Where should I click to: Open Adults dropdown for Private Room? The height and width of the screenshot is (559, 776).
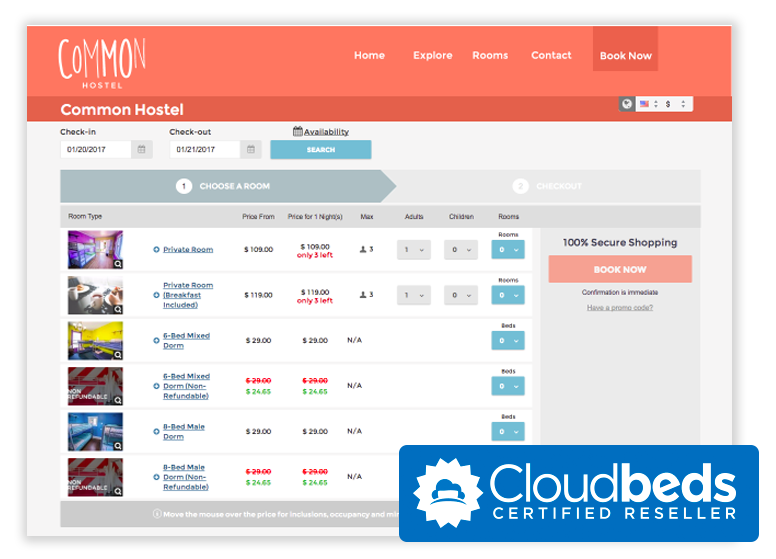(x=414, y=250)
